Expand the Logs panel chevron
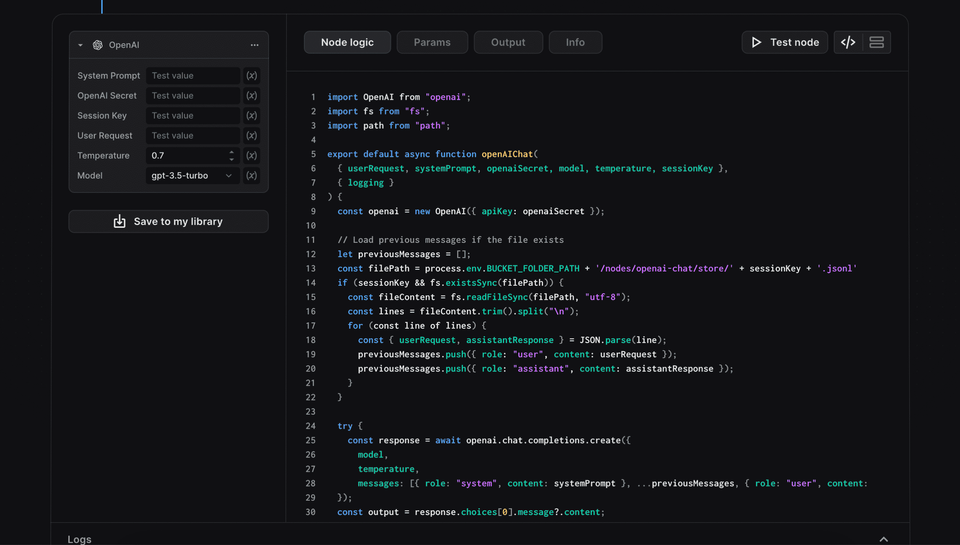This screenshot has height=545, width=960. pyautogui.click(x=883, y=539)
